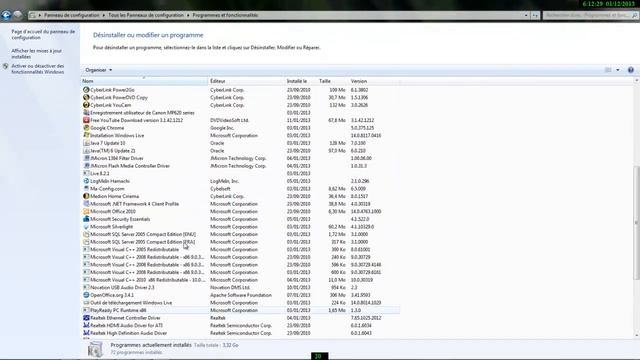Click the JMicron 1394 Filter Driver icon
640x360 pixels.
(x=86, y=158)
